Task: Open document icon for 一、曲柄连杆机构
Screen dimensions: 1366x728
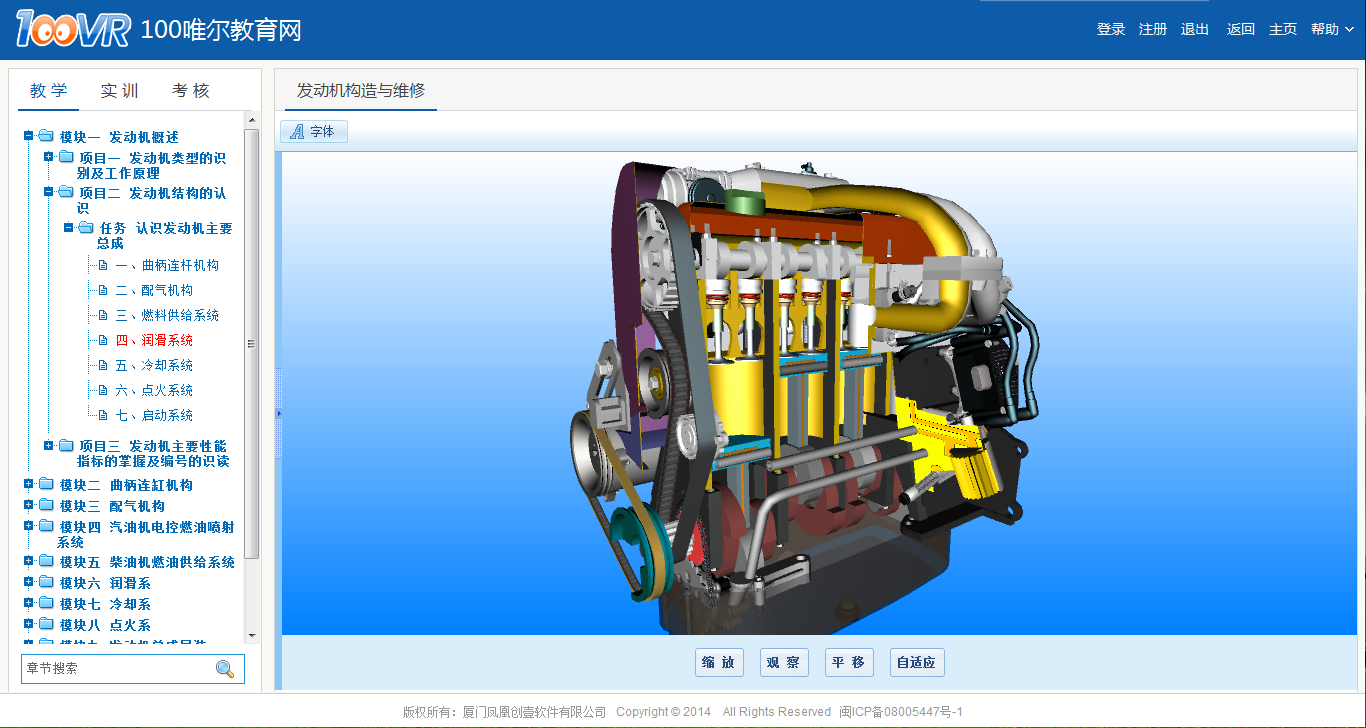Action: (102, 266)
